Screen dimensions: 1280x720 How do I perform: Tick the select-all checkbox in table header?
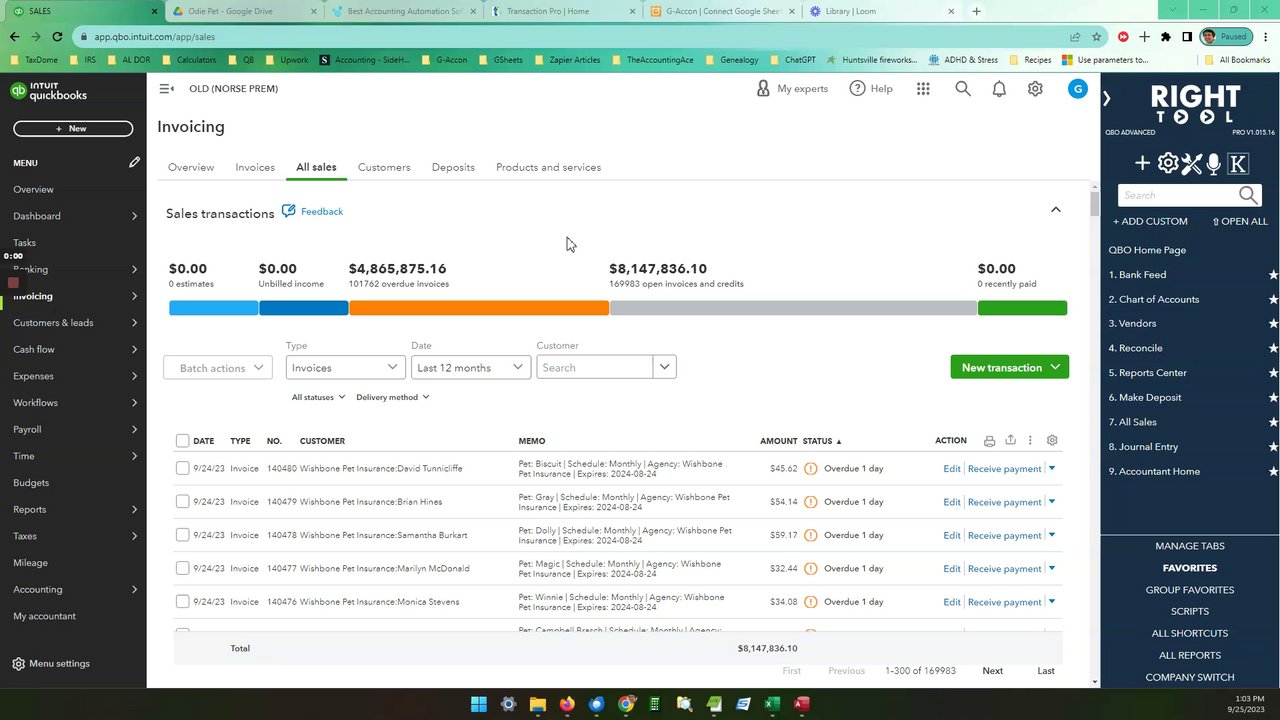pyautogui.click(x=182, y=441)
